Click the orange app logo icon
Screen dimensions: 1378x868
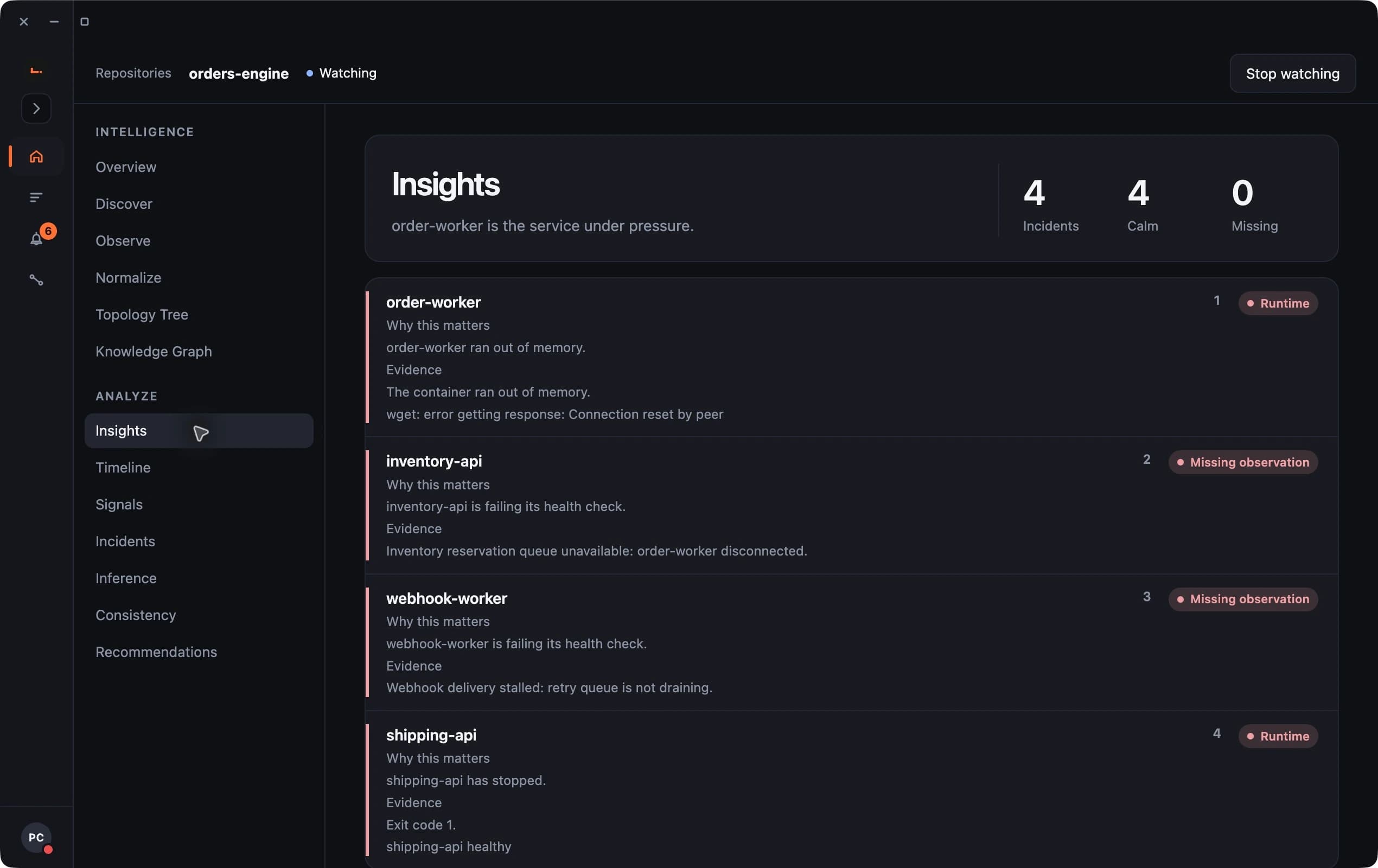pyautogui.click(x=36, y=71)
